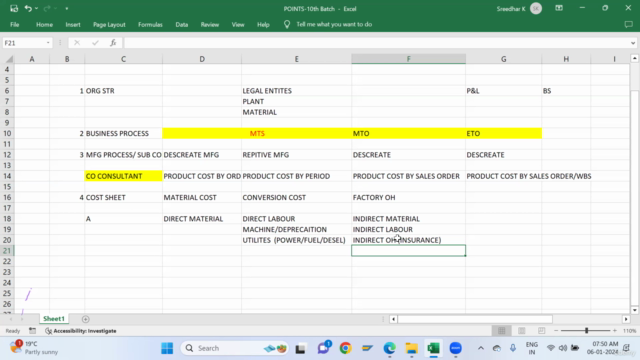
Task: Click the zoom slider handle
Action: coord(587,331)
